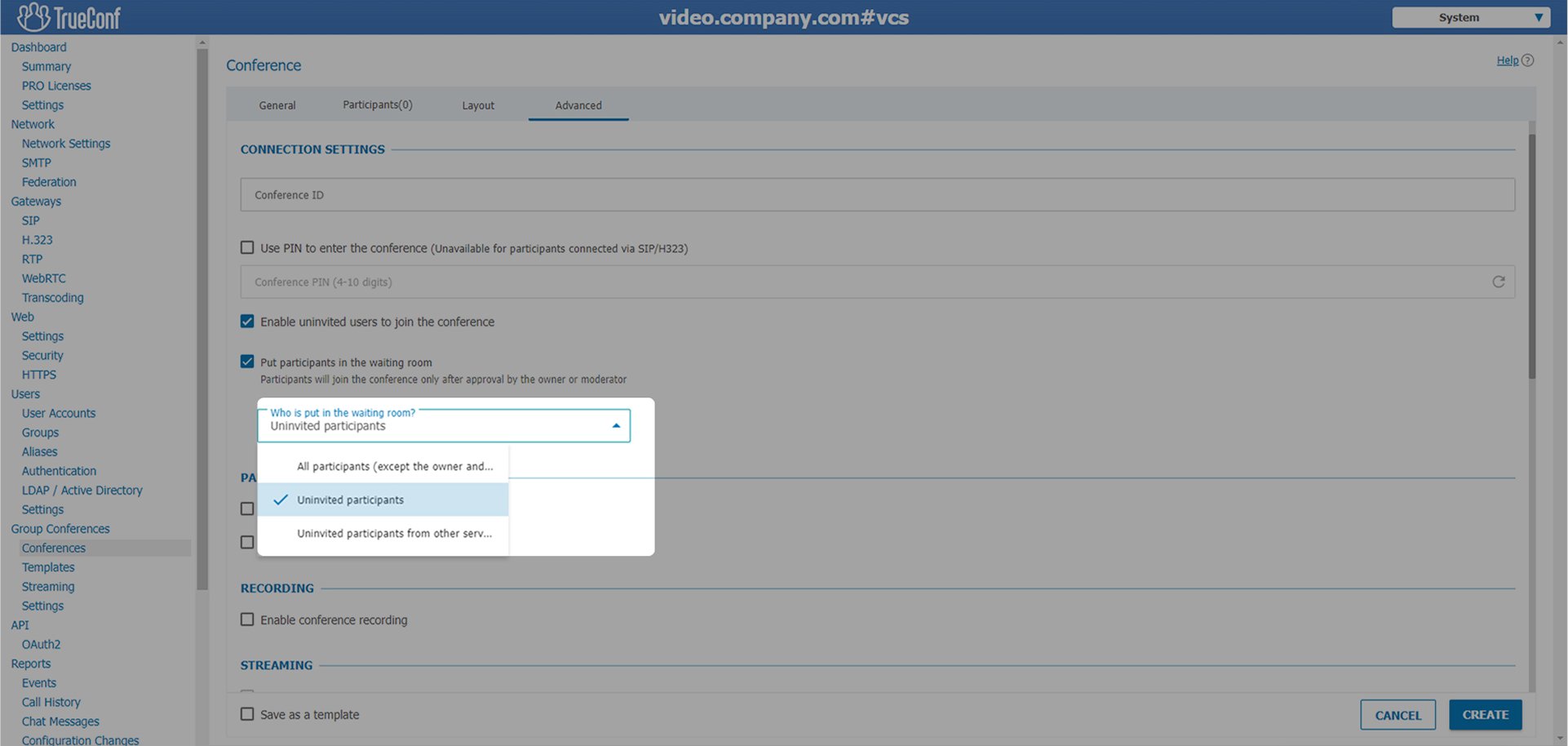Open SMTP settings in sidebar
This screenshot has width=1568, height=746.
coord(37,162)
